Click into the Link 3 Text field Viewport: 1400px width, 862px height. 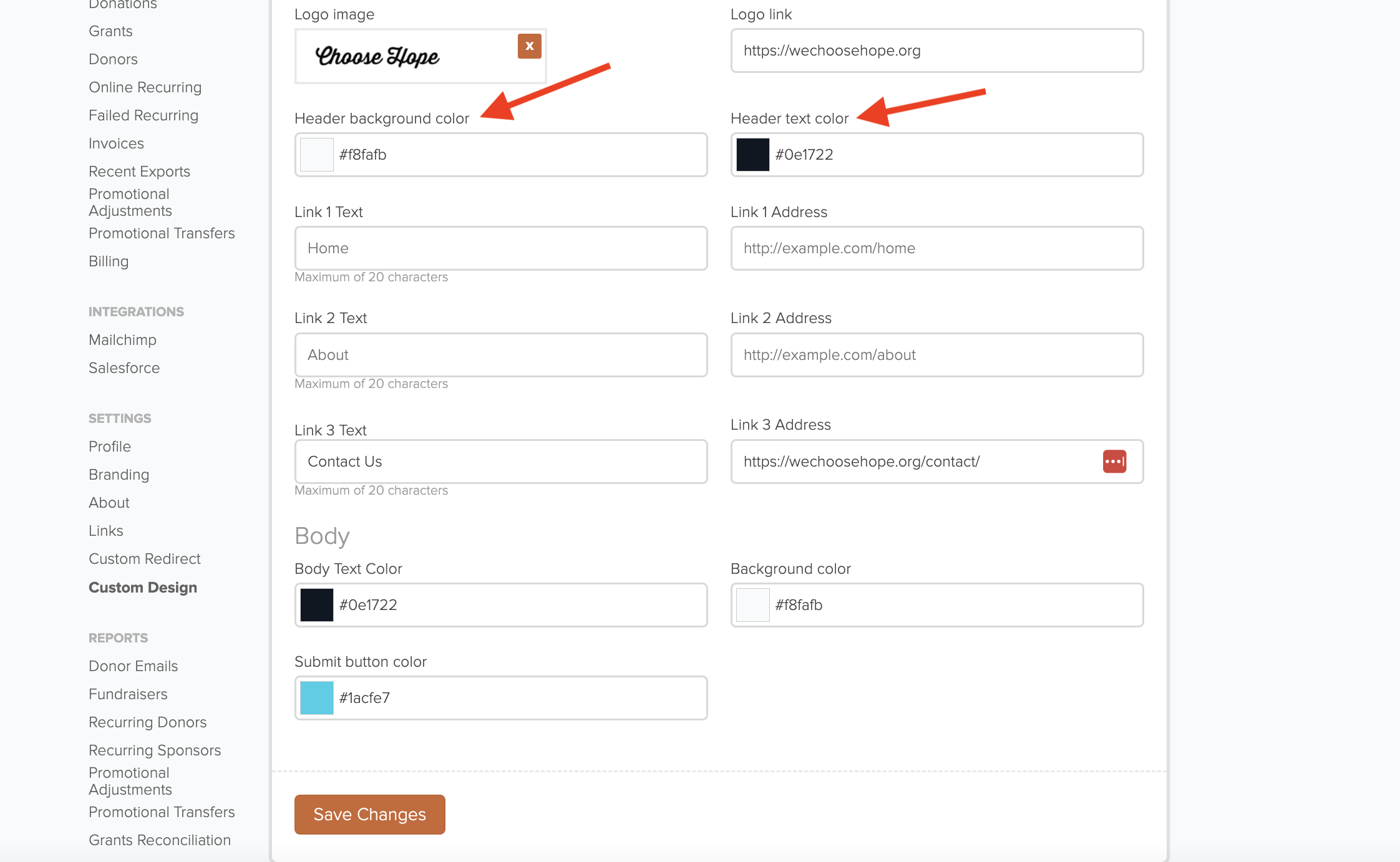pyautogui.click(x=501, y=462)
